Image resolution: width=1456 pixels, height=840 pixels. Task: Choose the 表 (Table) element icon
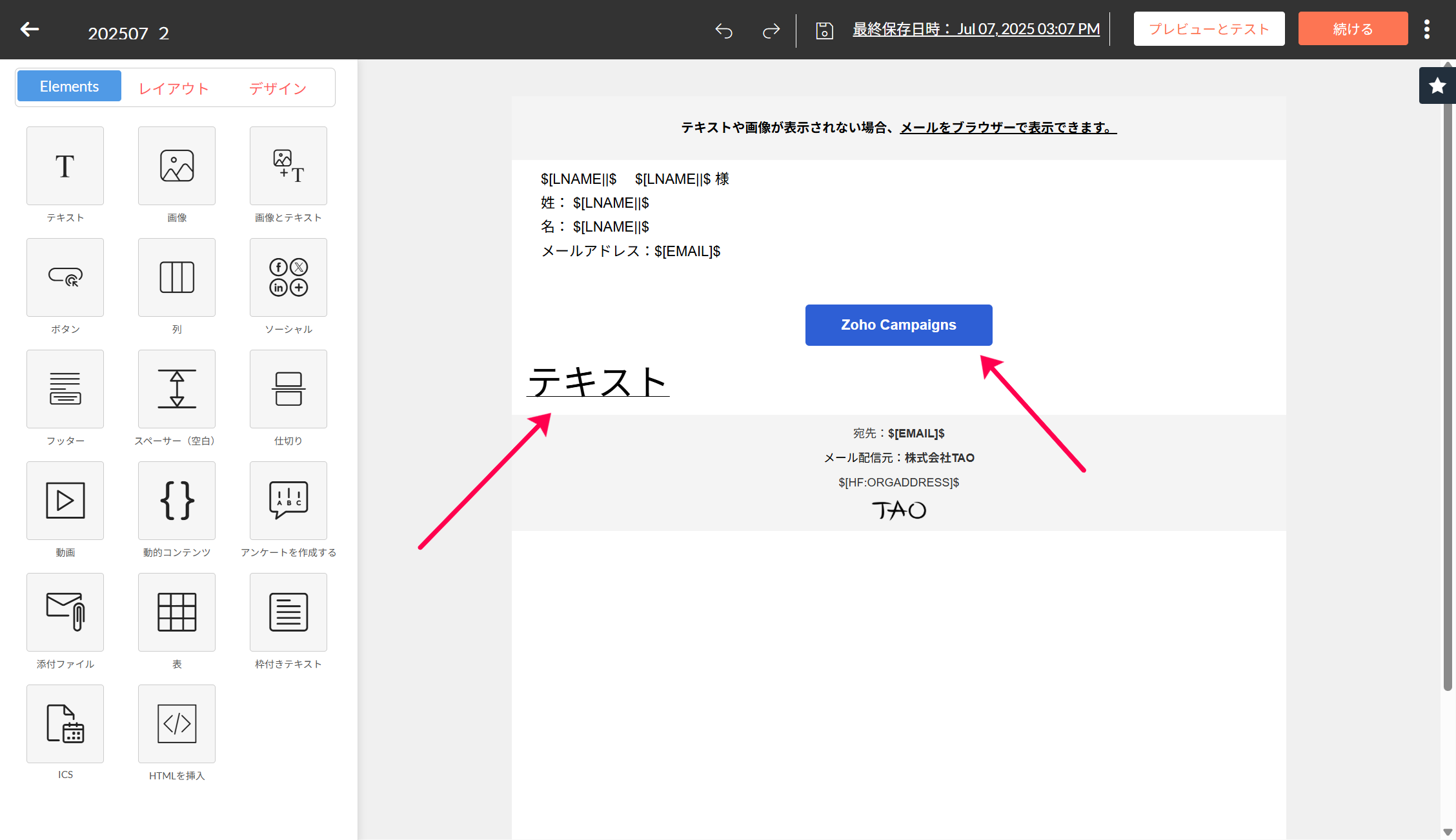point(177,612)
